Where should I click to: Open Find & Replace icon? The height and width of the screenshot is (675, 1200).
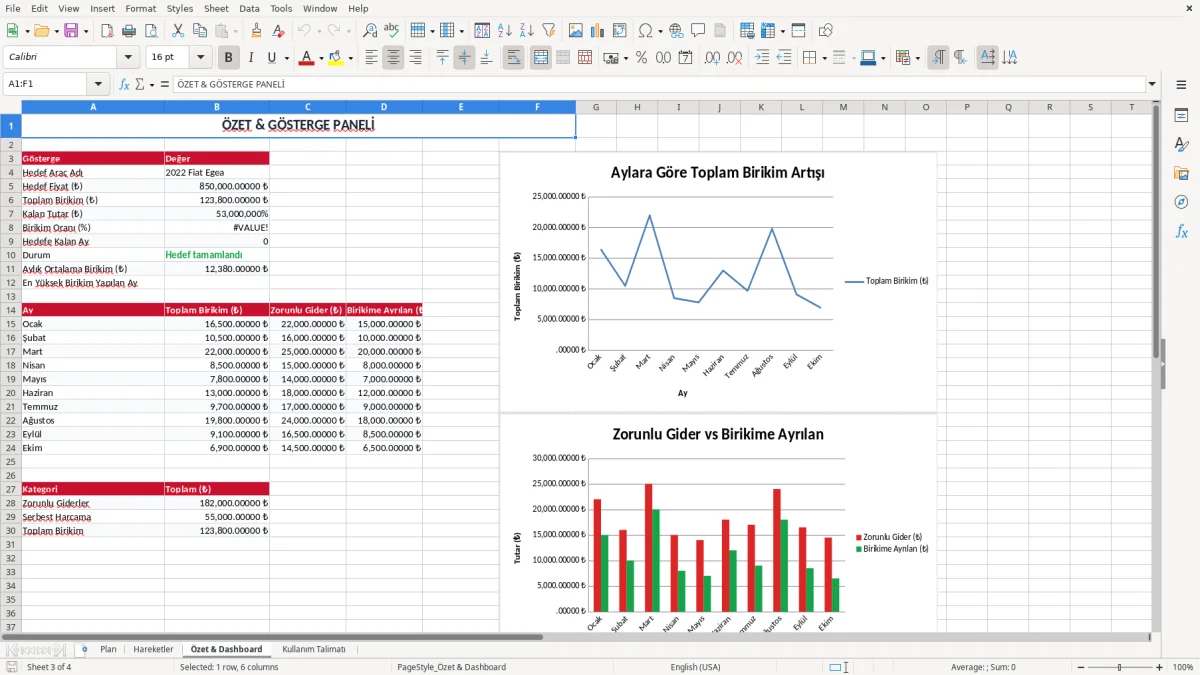coord(370,31)
